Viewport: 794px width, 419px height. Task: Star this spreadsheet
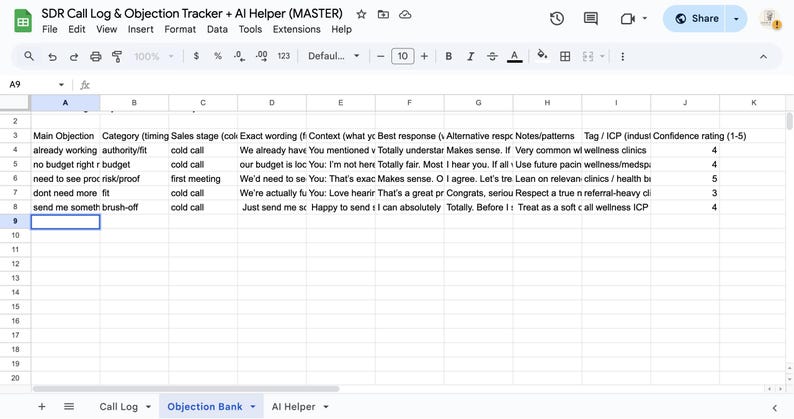click(x=361, y=14)
